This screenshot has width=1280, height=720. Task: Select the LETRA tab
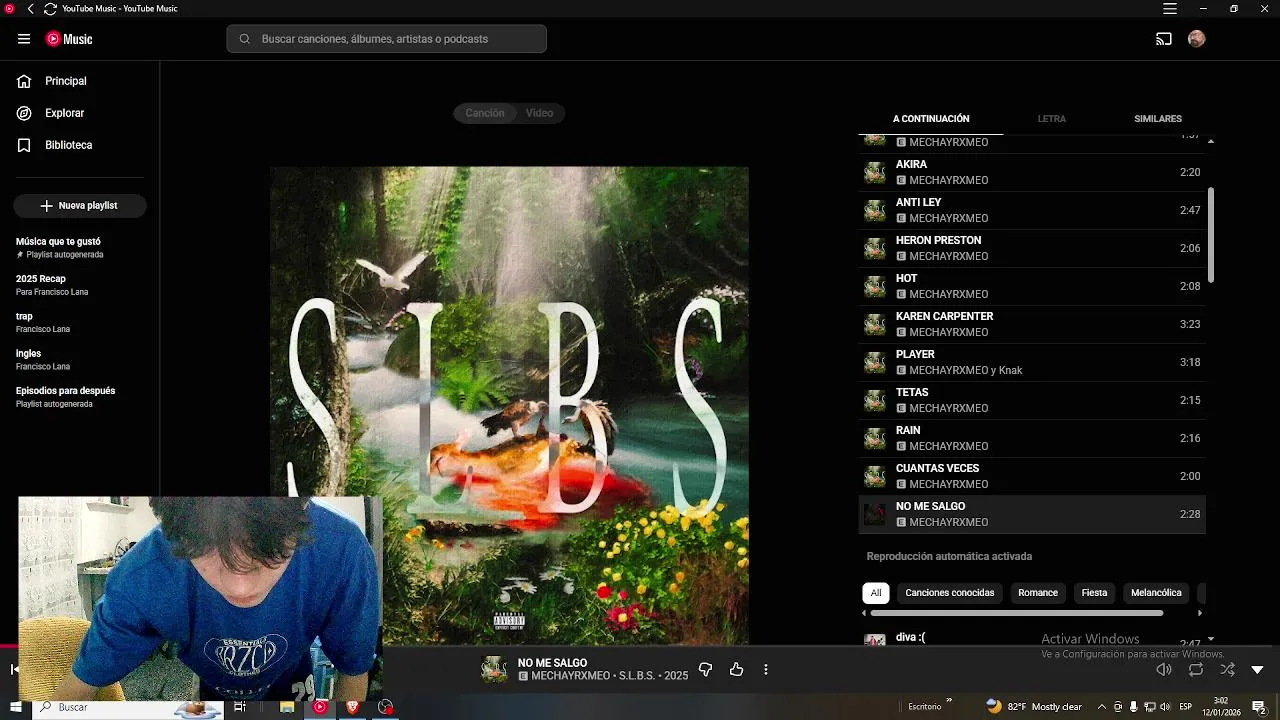tap(1051, 118)
